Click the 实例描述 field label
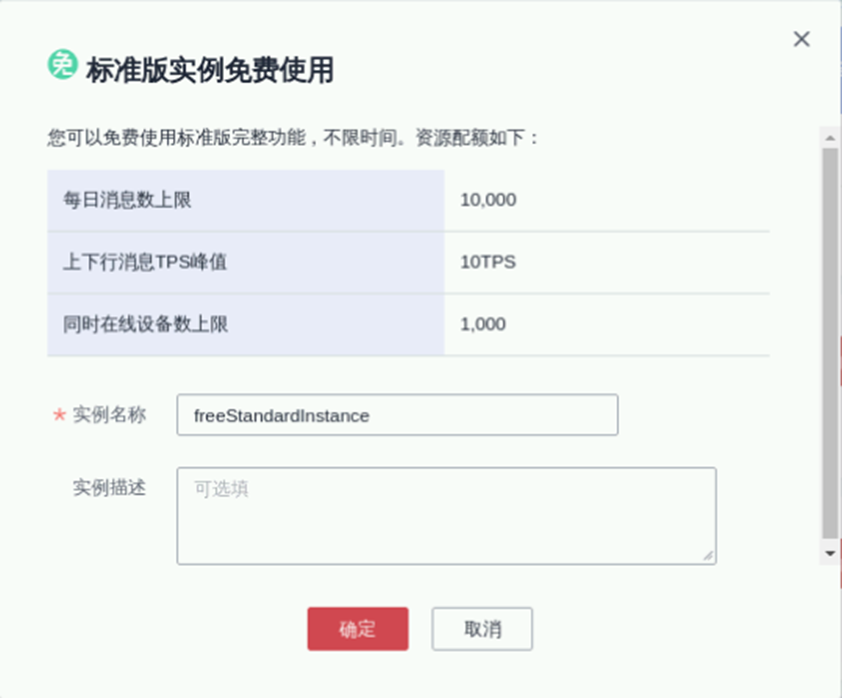Viewport: 842px width, 698px height. tap(109, 487)
